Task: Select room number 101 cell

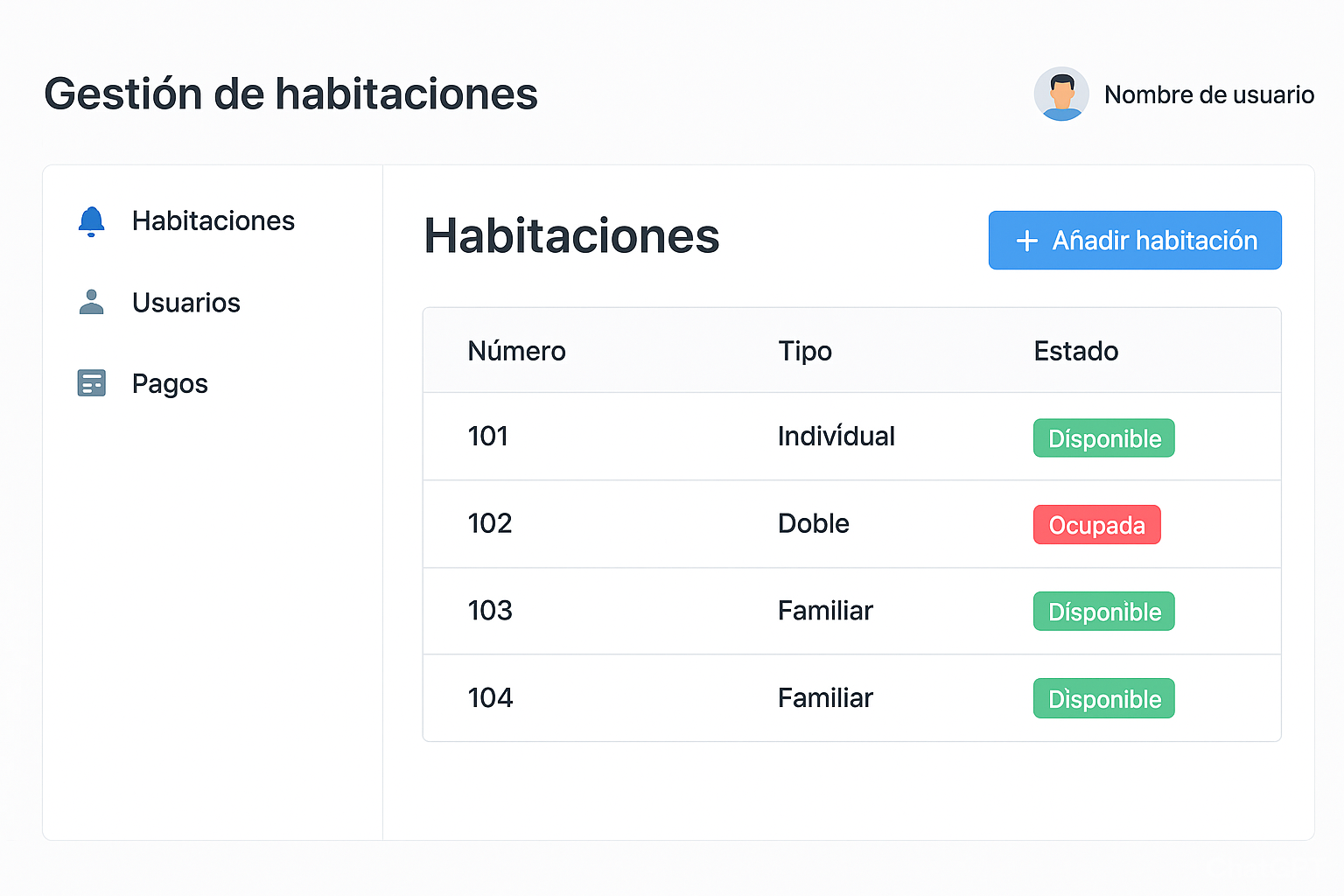Action: pyautogui.click(x=488, y=436)
